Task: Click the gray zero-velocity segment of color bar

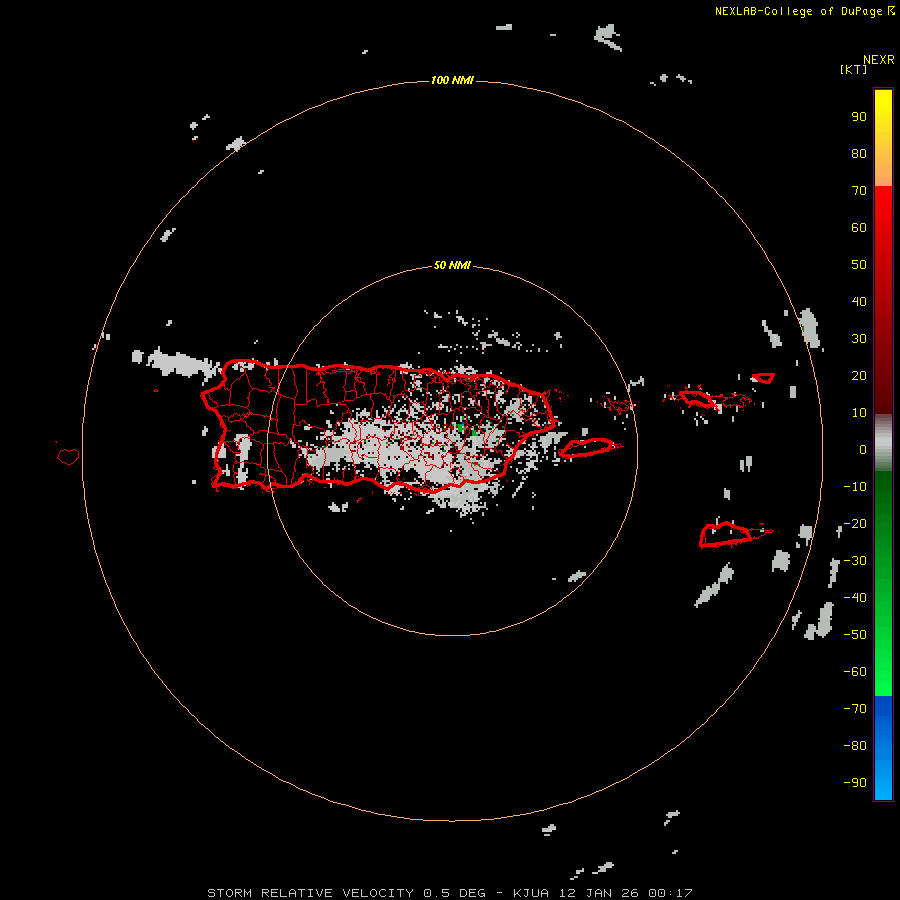Action: coord(883,443)
